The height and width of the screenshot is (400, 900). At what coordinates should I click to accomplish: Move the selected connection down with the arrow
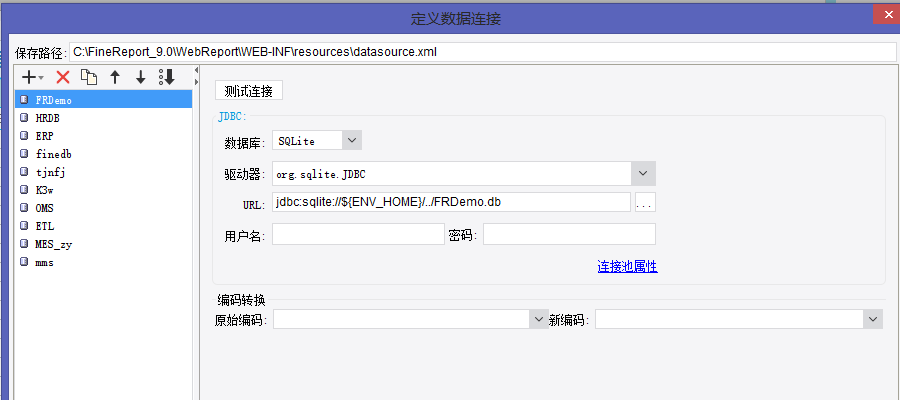tap(141, 77)
